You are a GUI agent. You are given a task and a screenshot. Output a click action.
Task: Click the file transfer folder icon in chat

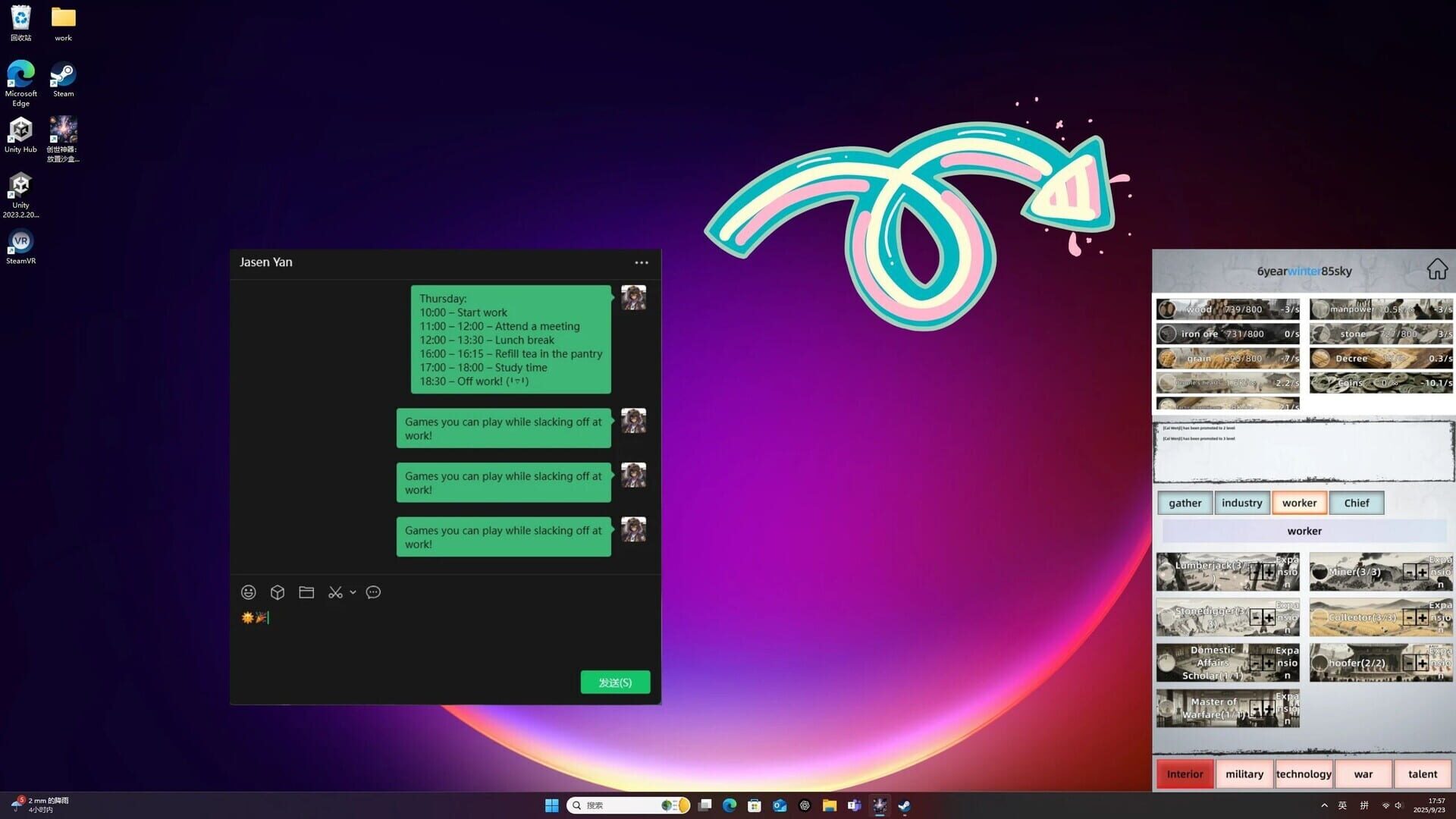tap(306, 592)
